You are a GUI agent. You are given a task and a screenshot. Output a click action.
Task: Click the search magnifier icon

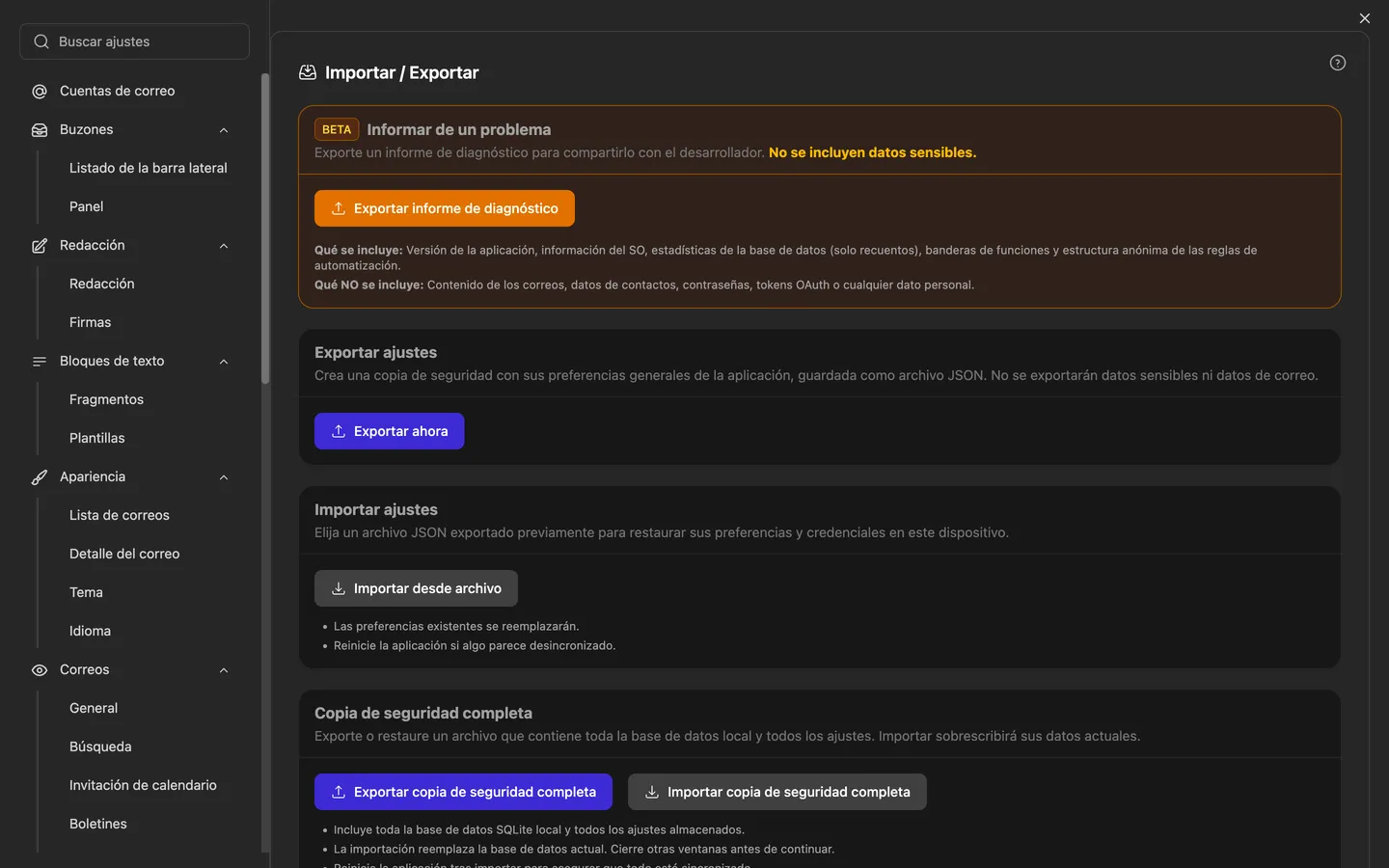[41, 41]
